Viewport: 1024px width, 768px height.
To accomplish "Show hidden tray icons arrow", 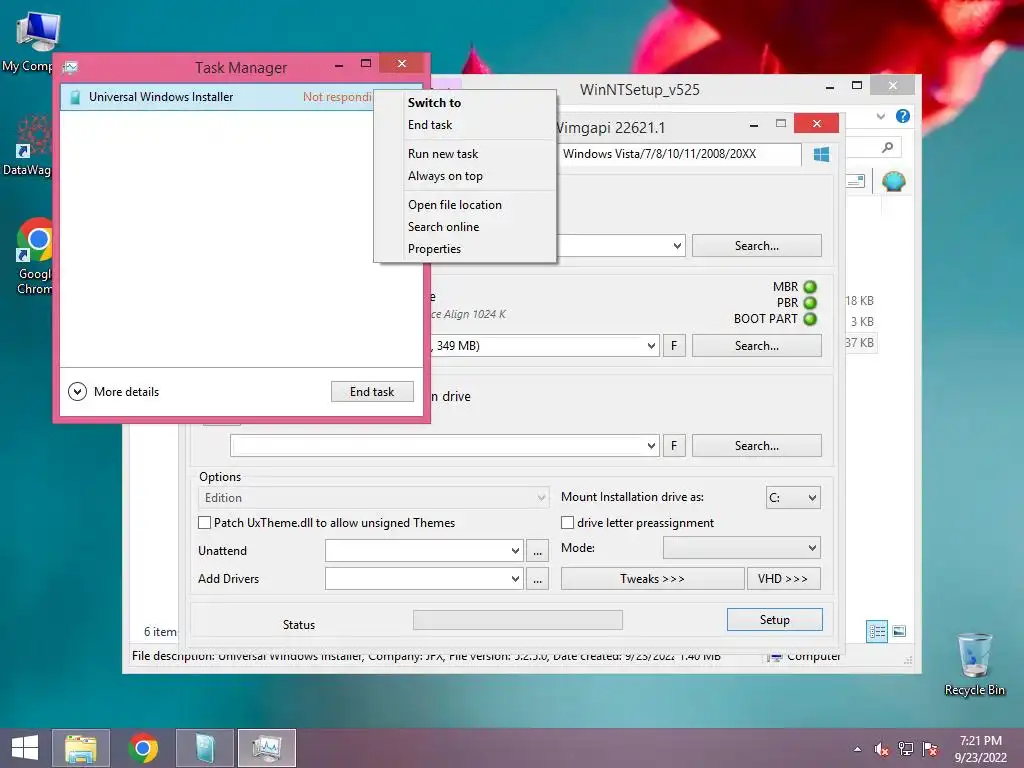I will tap(857, 749).
